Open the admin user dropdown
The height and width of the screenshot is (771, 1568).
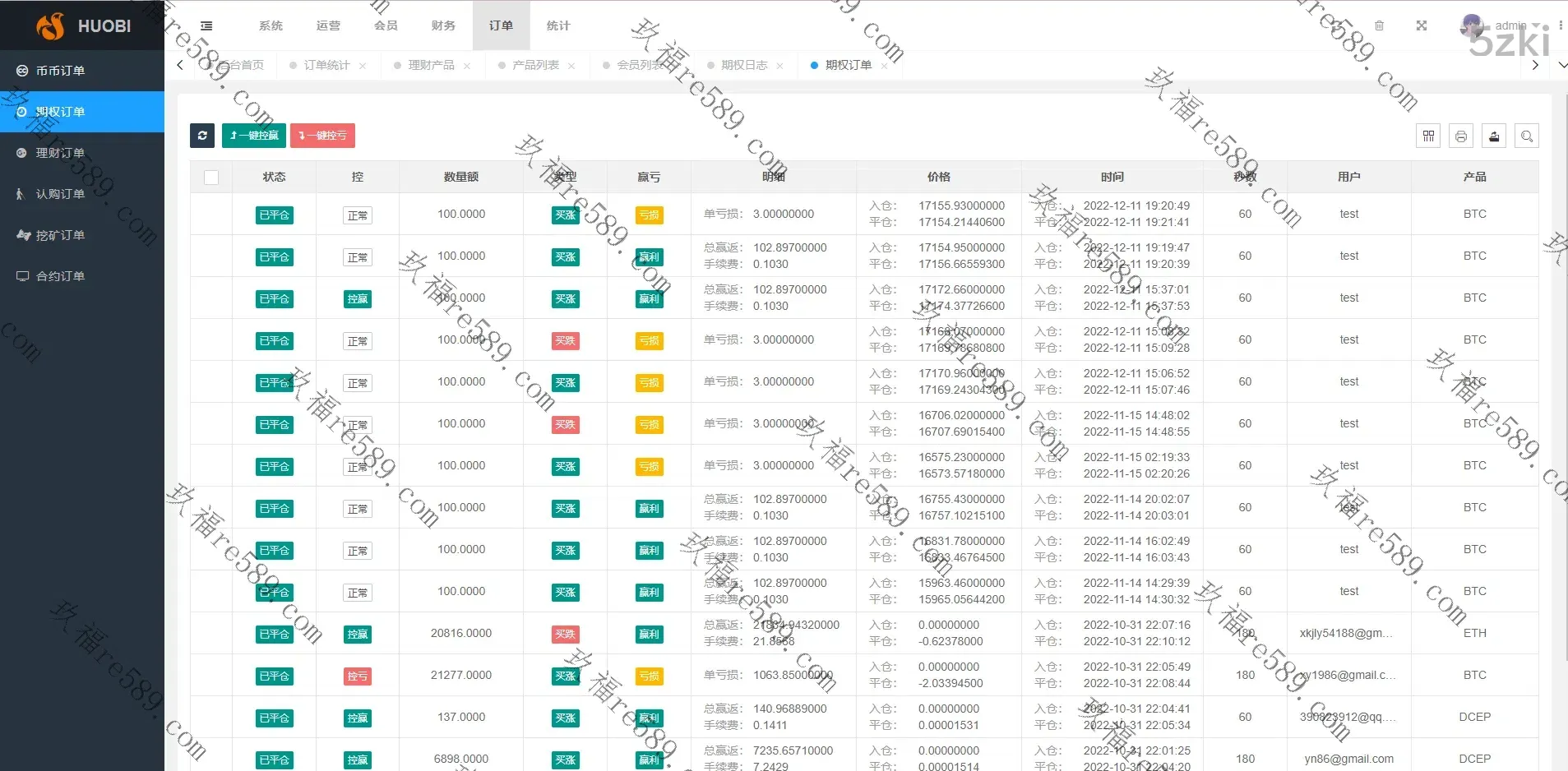[1510, 26]
